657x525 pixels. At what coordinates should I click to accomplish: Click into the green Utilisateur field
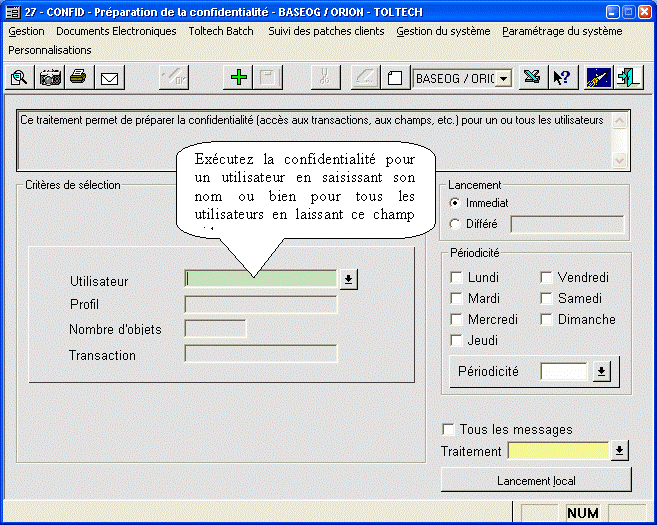(x=261, y=279)
